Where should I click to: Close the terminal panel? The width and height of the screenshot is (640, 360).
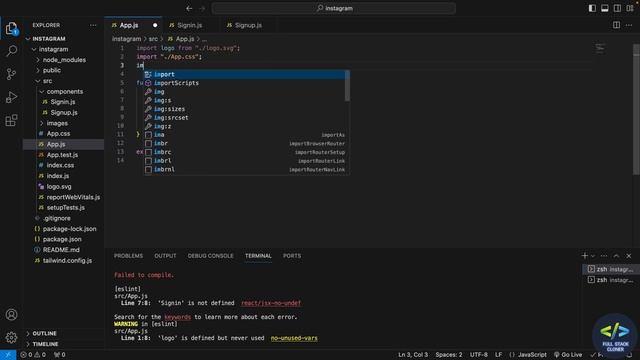pos(629,256)
